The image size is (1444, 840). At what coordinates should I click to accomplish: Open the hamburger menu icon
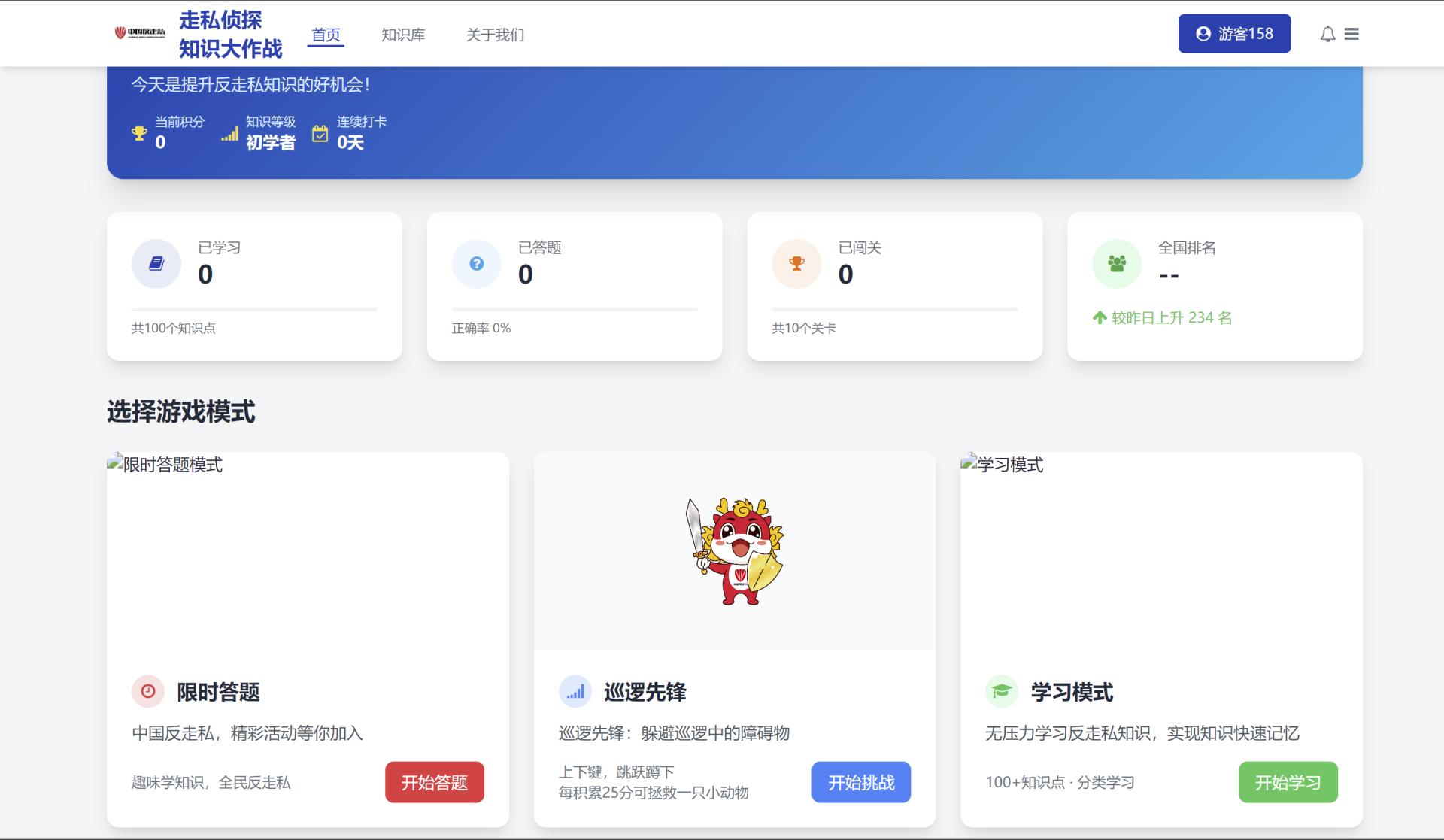[x=1351, y=35]
